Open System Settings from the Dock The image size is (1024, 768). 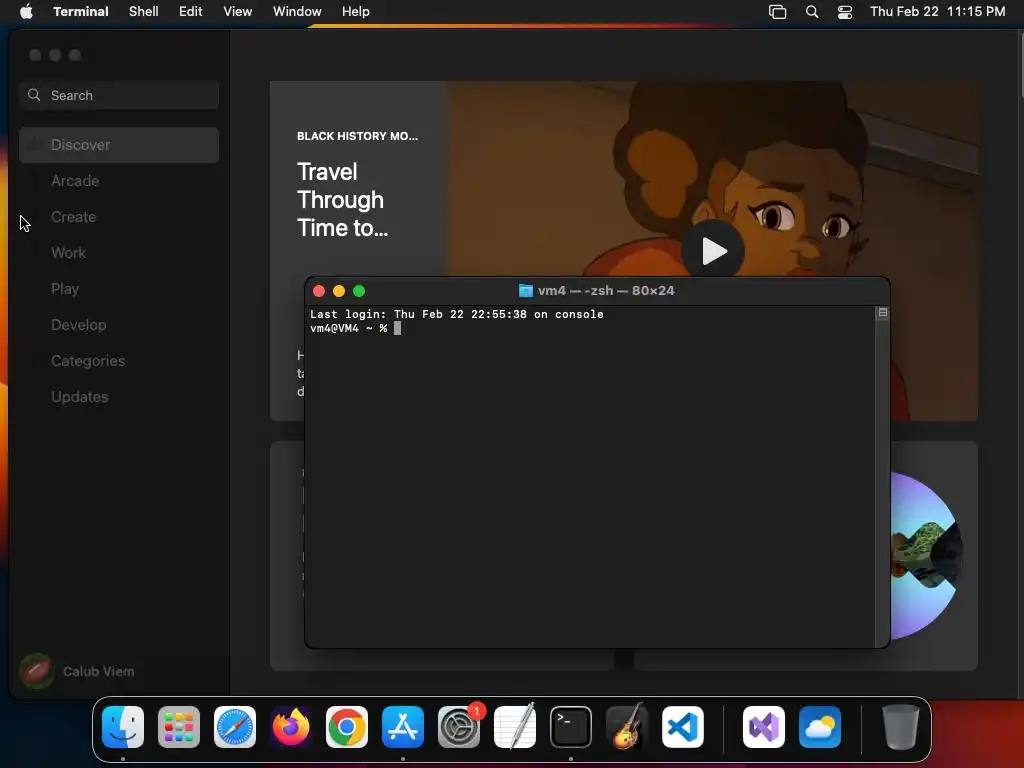click(459, 727)
